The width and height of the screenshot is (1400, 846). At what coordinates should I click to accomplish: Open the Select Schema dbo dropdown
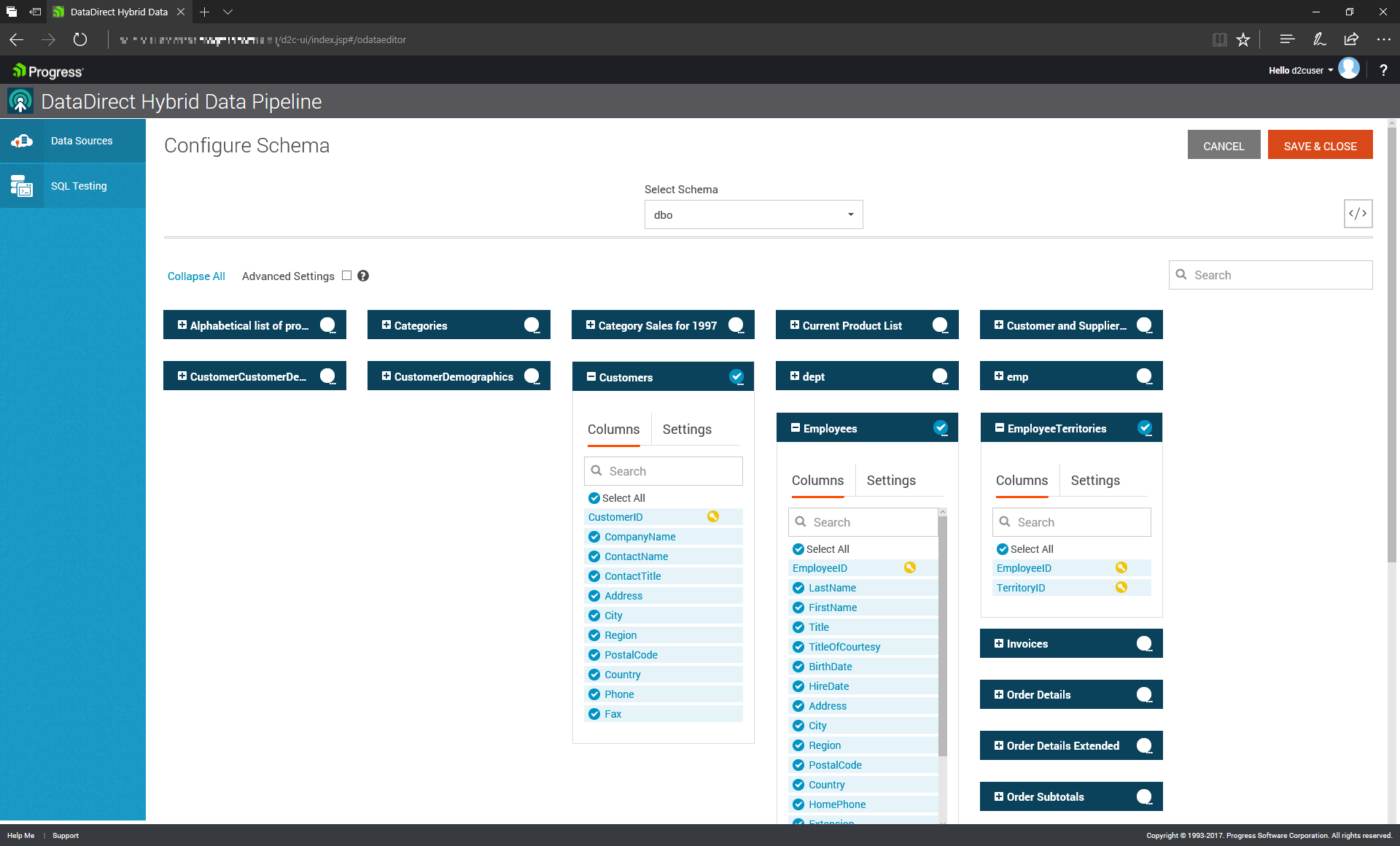pos(753,214)
